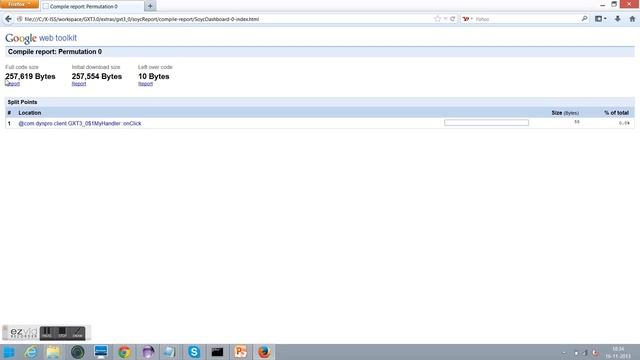Go to the Firefox home page icon
Viewport: 640px width, 360px height.
[632, 19]
